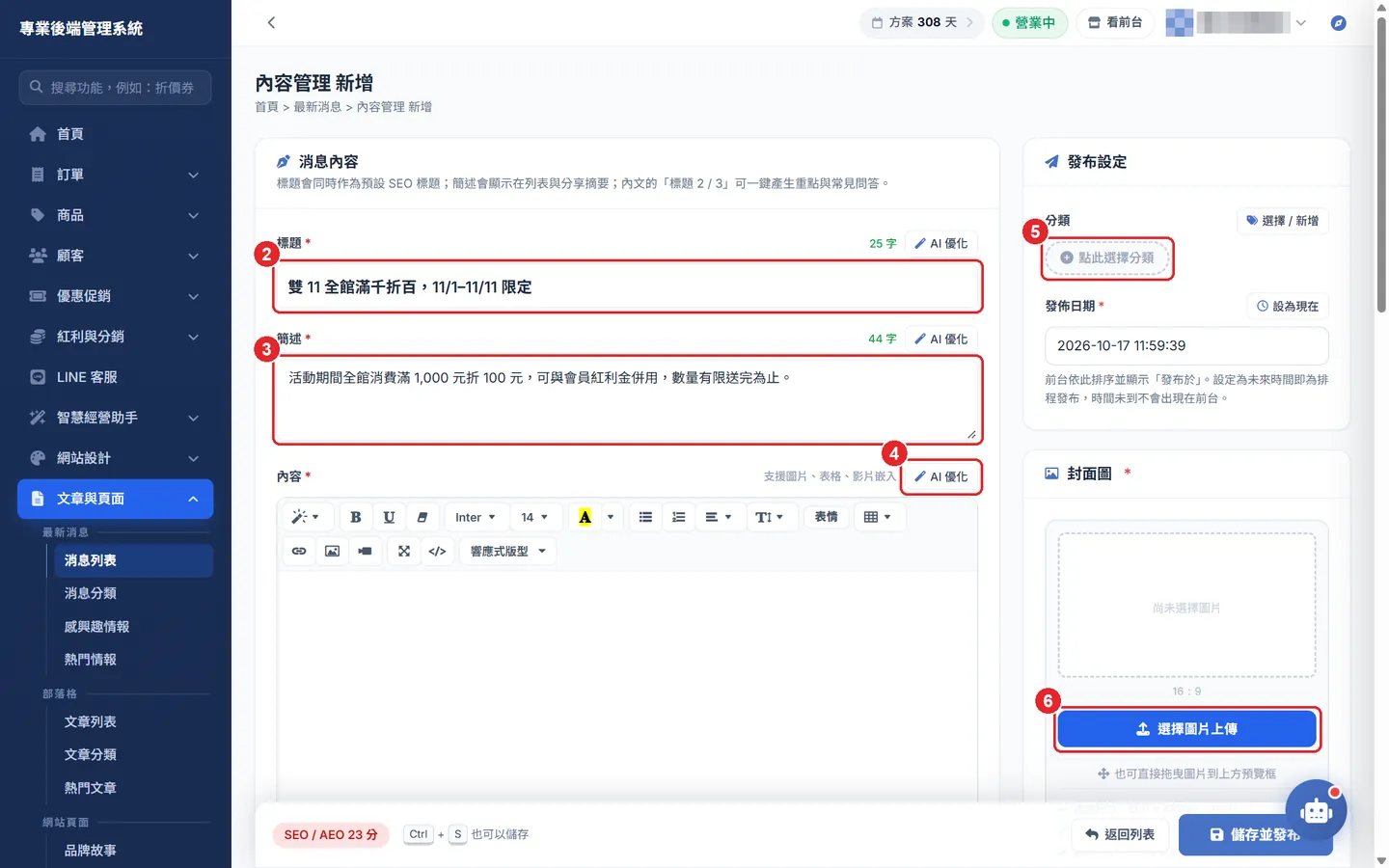Click the compass icon at top right
The height and width of the screenshot is (868, 1389).
pyautogui.click(x=1338, y=22)
